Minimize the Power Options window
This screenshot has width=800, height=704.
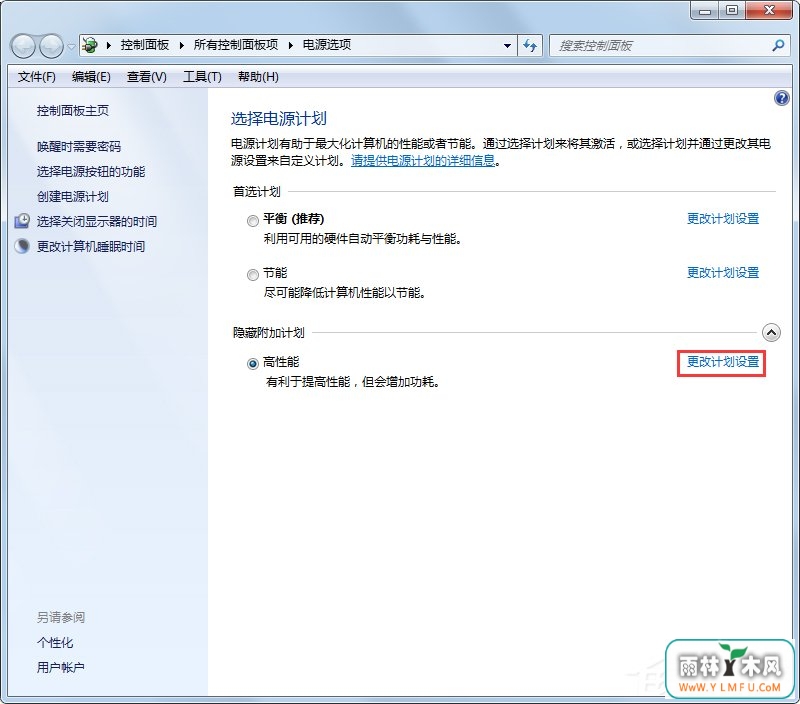click(x=705, y=10)
